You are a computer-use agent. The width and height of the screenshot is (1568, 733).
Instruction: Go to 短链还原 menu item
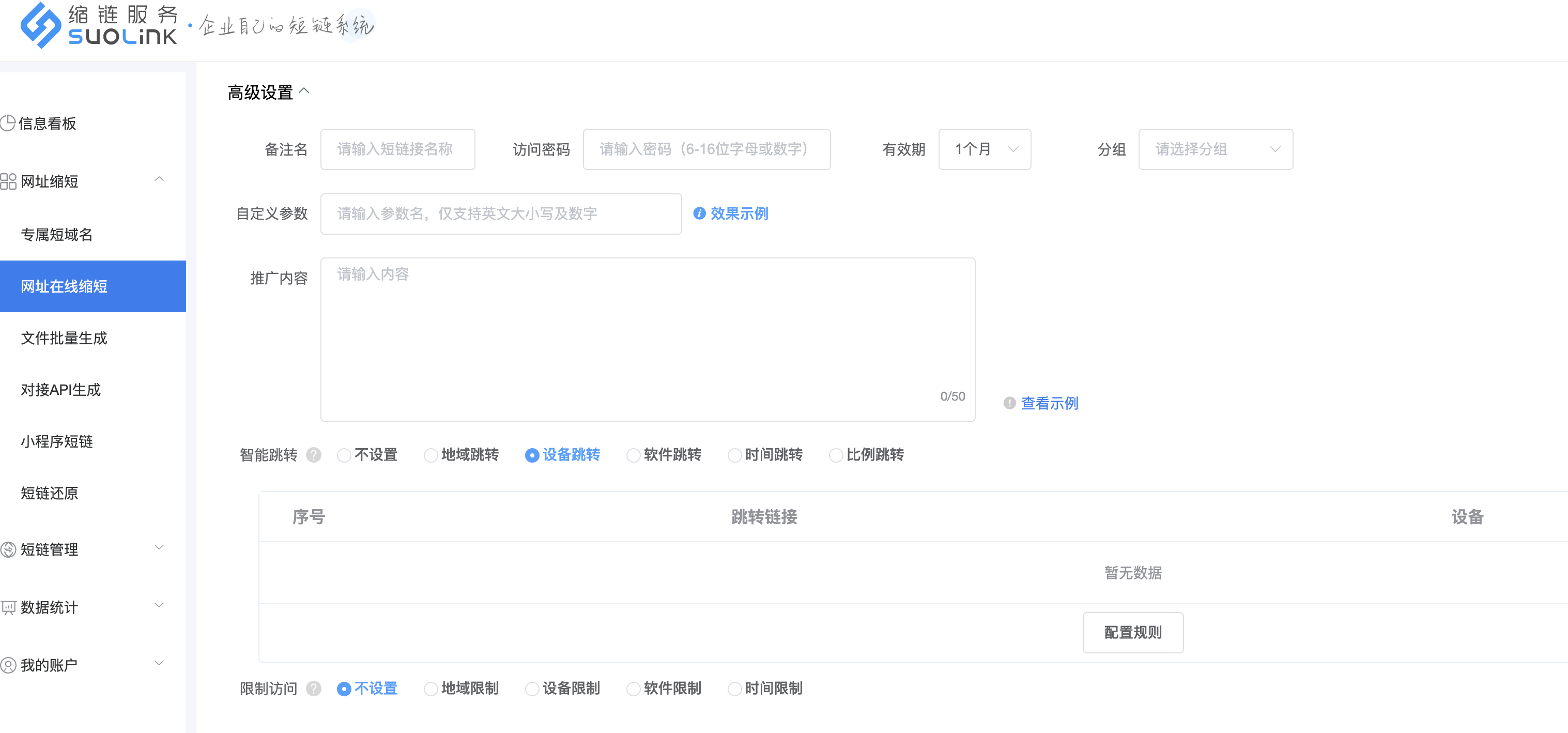[49, 493]
